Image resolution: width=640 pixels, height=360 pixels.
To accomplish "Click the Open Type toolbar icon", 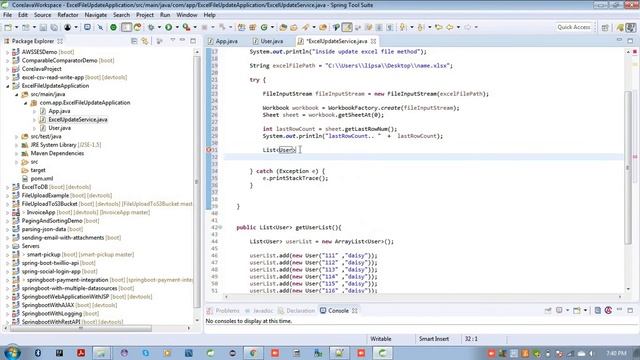I will point(282,27).
